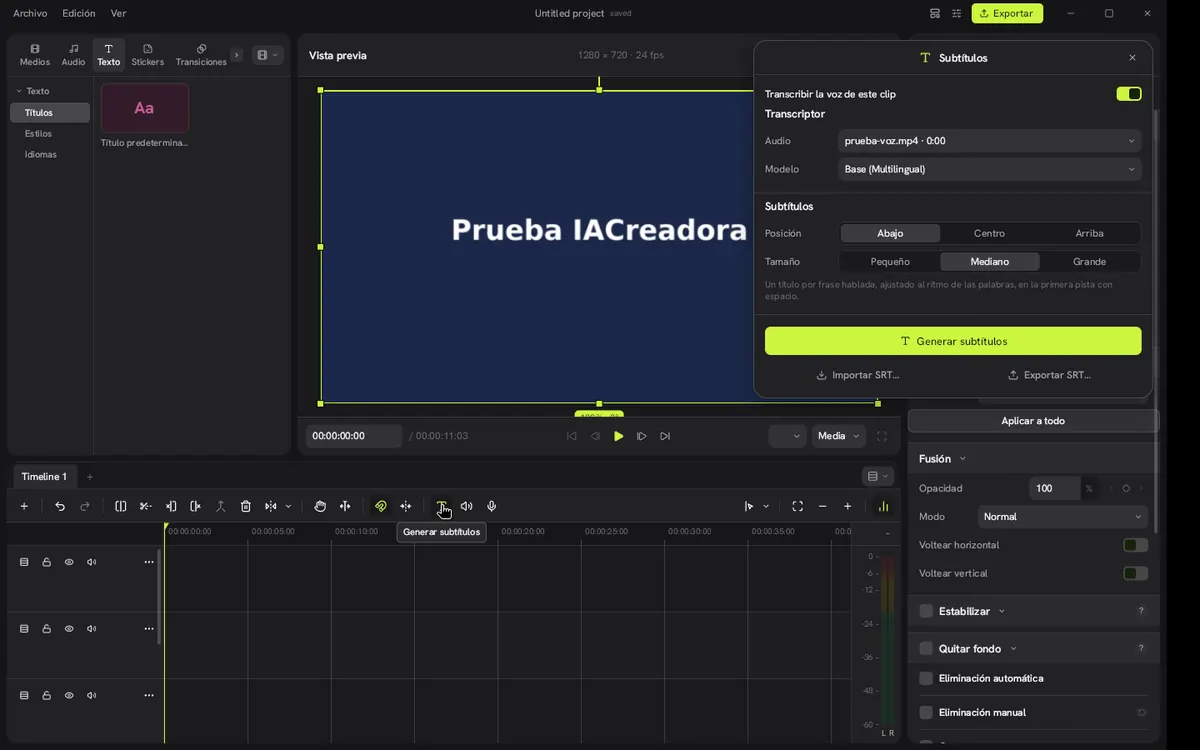Switch to the Stickers tab
The height and width of the screenshot is (750, 1200).
point(148,55)
